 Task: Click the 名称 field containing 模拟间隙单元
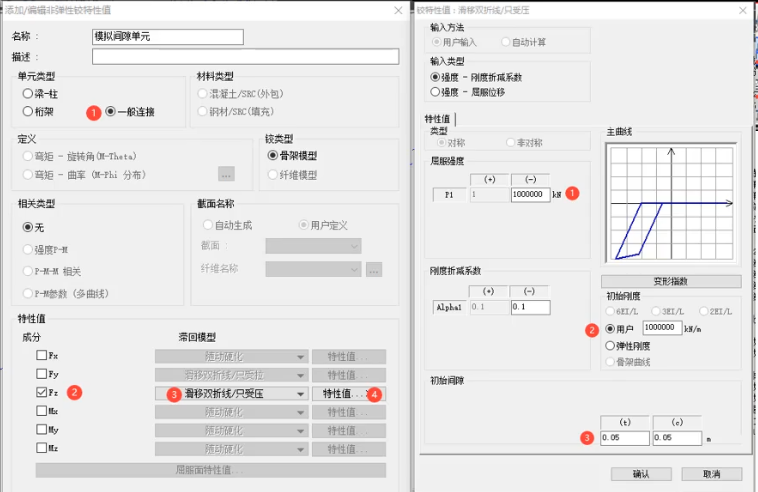pos(167,37)
